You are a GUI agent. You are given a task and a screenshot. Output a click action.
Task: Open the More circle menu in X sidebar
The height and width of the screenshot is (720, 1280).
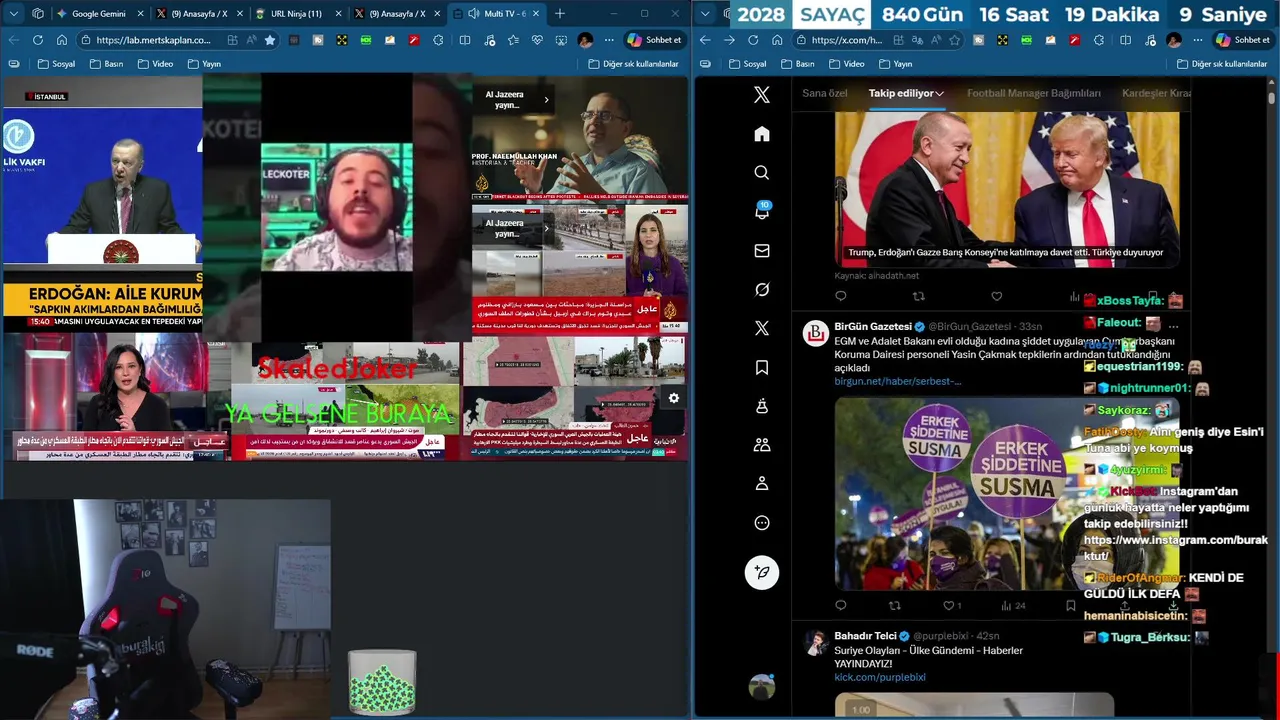click(x=762, y=523)
